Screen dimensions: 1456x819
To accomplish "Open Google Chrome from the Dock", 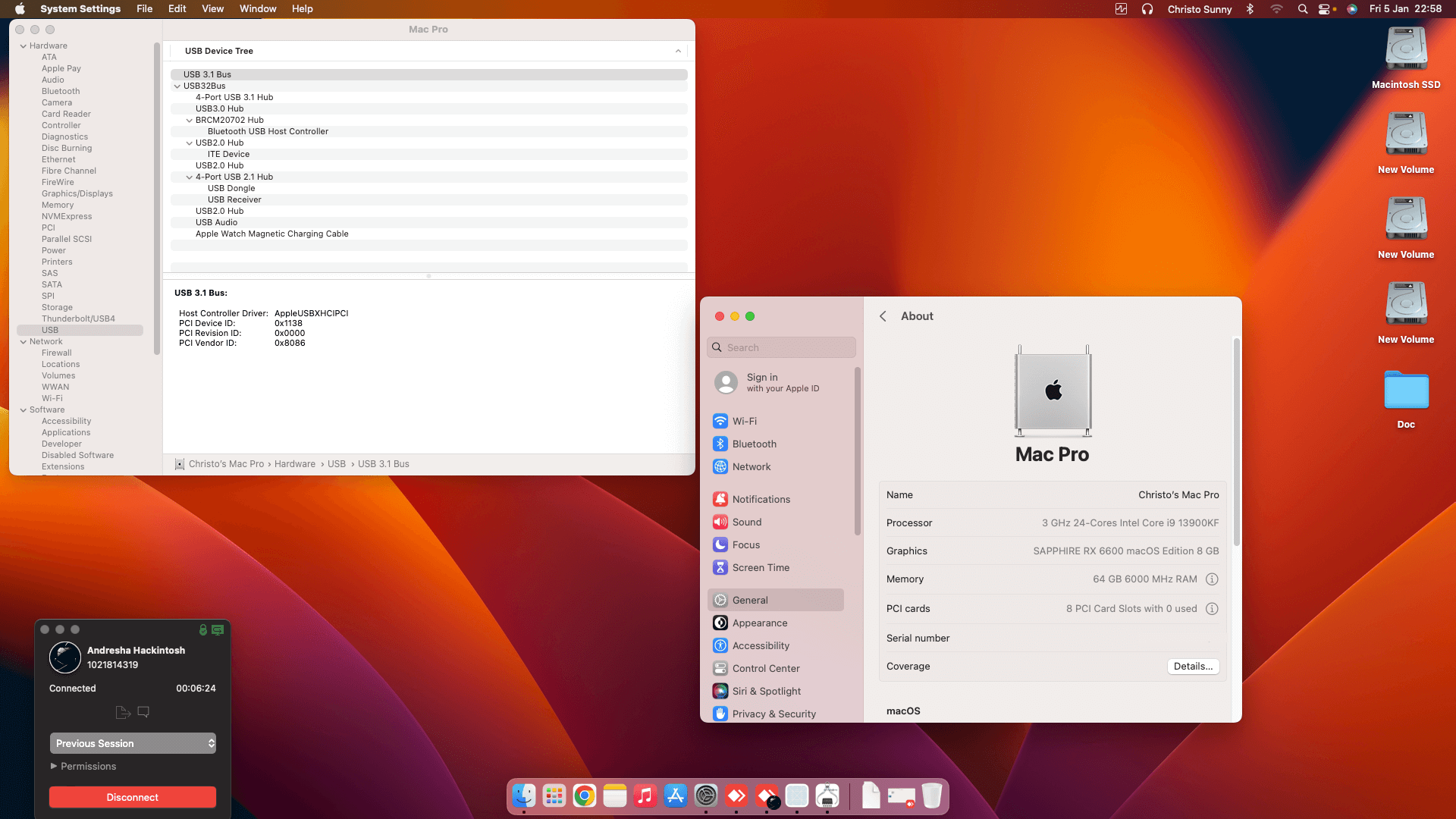I will click(584, 795).
